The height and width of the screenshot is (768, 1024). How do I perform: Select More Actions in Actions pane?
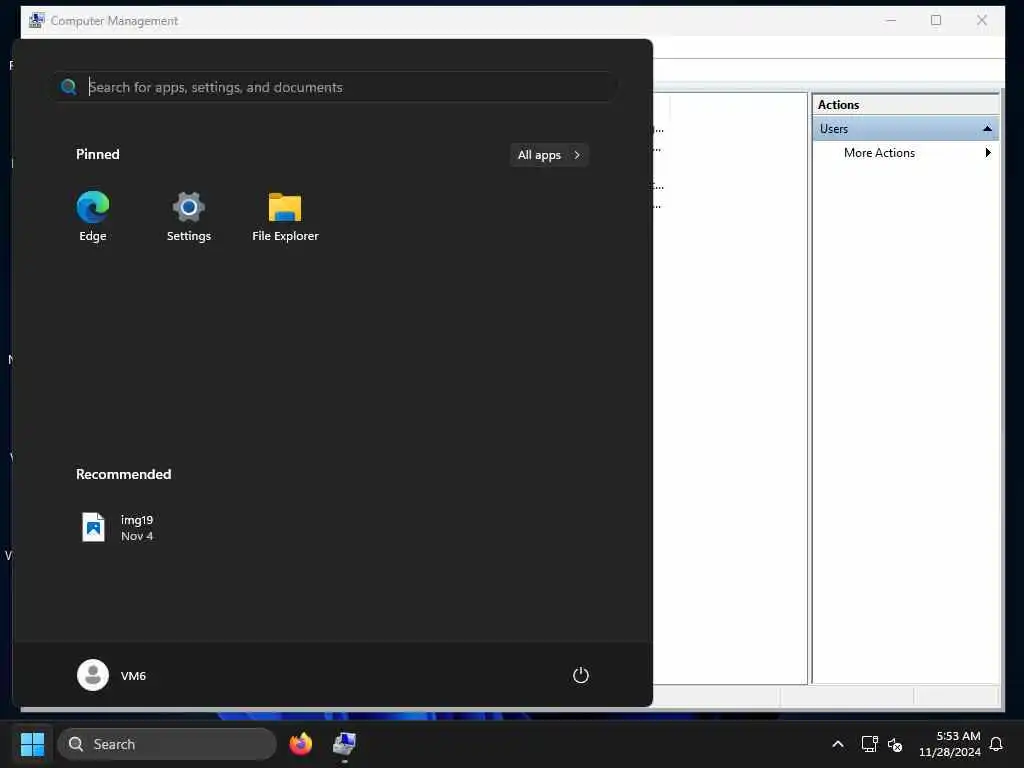coord(879,153)
